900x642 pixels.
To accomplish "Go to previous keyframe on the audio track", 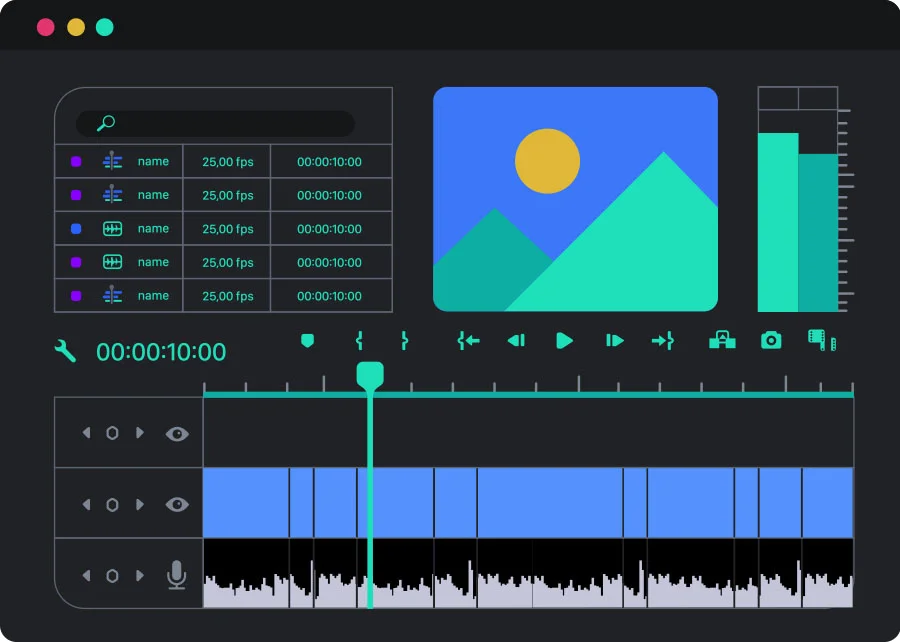I will click(x=86, y=575).
